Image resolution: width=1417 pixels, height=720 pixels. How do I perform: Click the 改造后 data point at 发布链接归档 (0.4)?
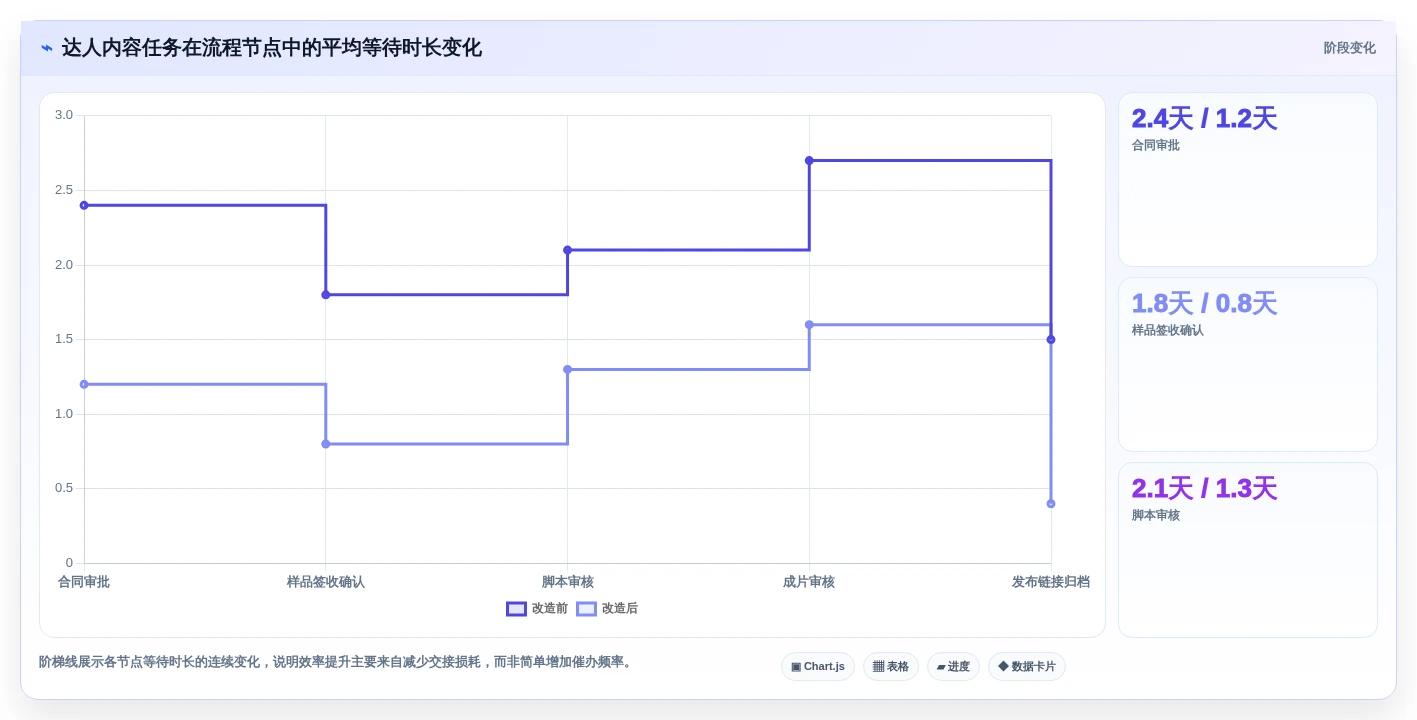pos(1051,504)
